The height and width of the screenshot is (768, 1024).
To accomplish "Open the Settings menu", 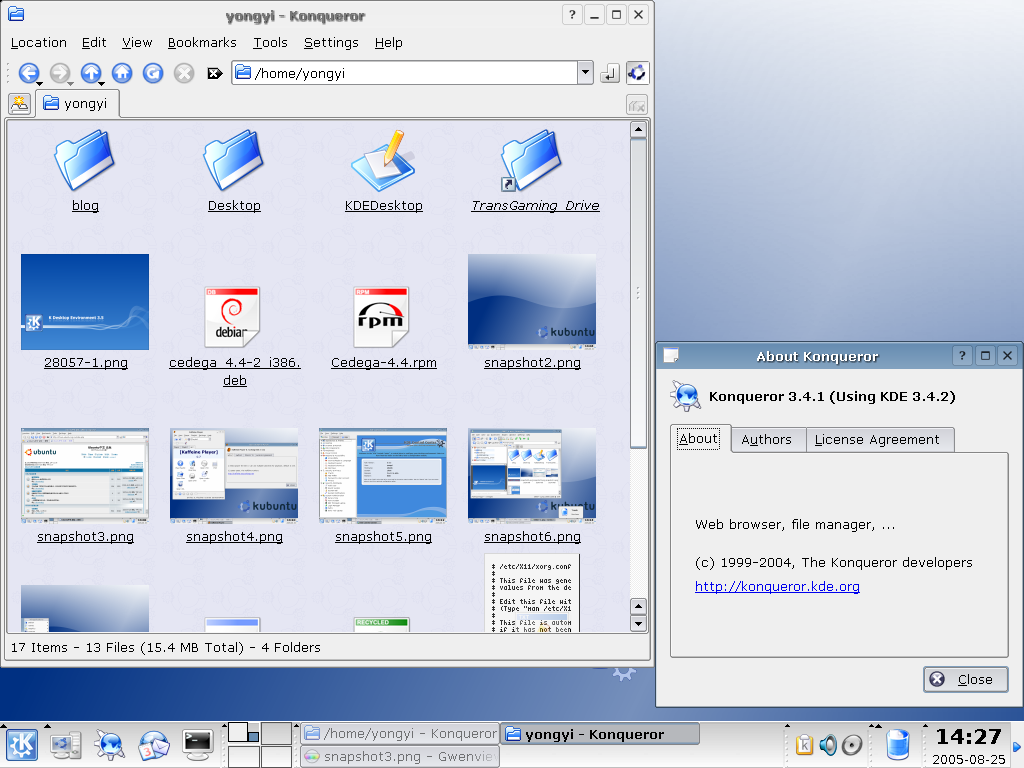I will (331, 42).
